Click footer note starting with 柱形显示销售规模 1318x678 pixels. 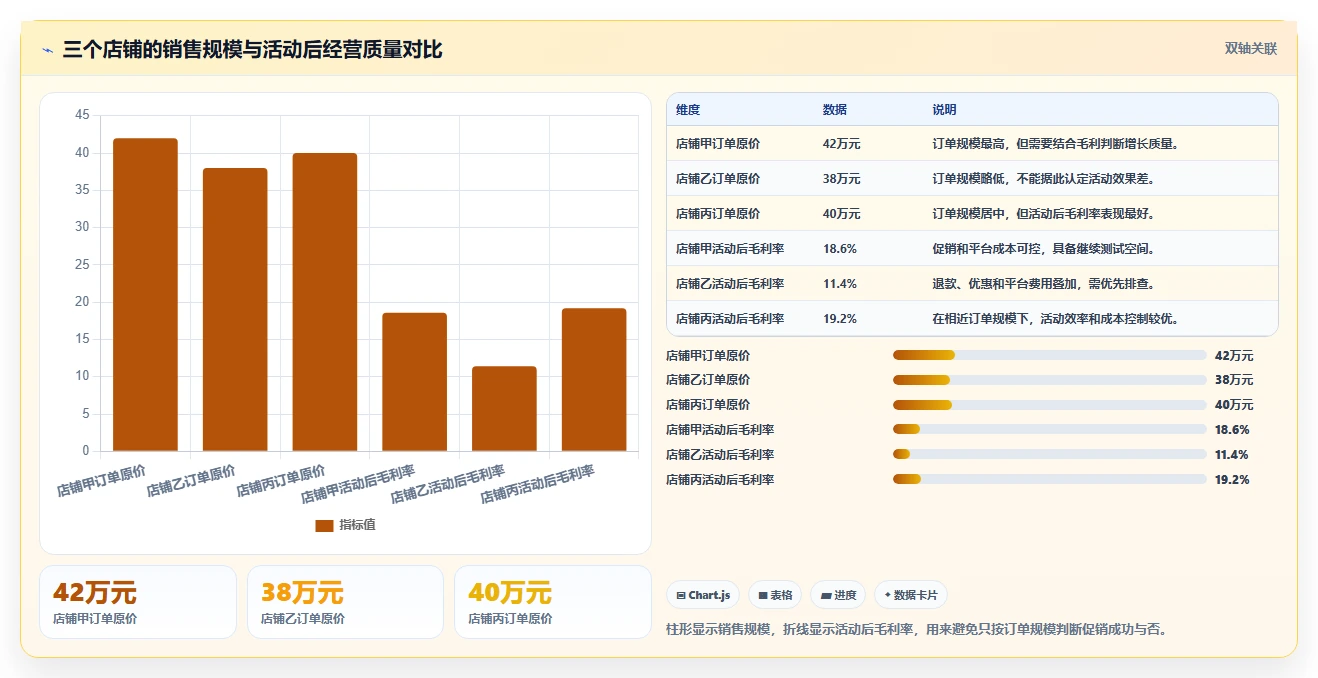click(x=917, y=629)
